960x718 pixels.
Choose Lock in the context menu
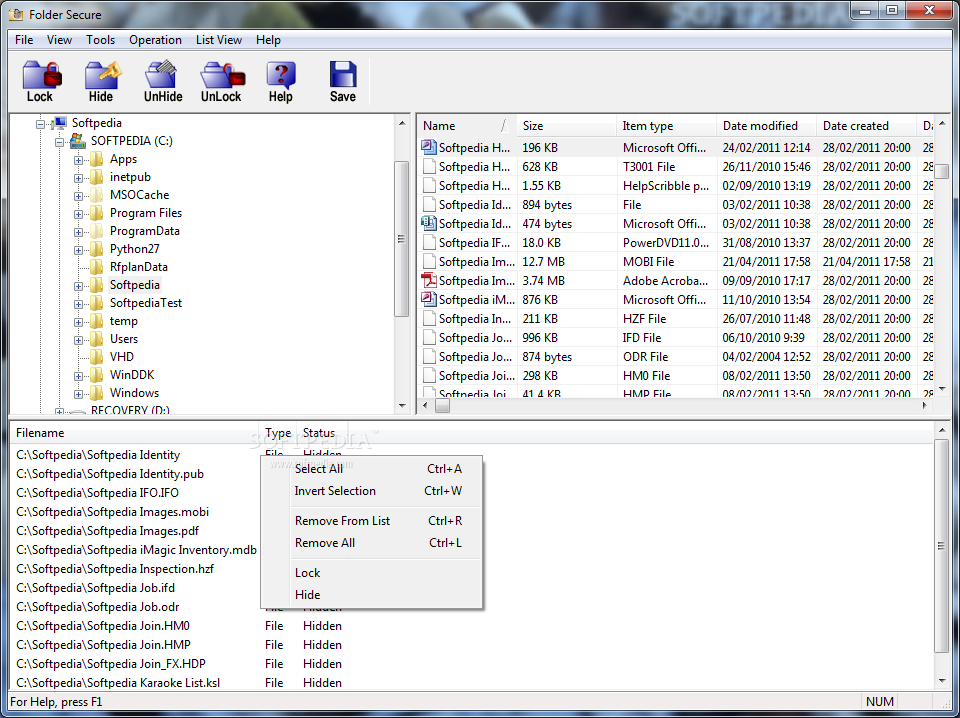(x=372, y=573)
